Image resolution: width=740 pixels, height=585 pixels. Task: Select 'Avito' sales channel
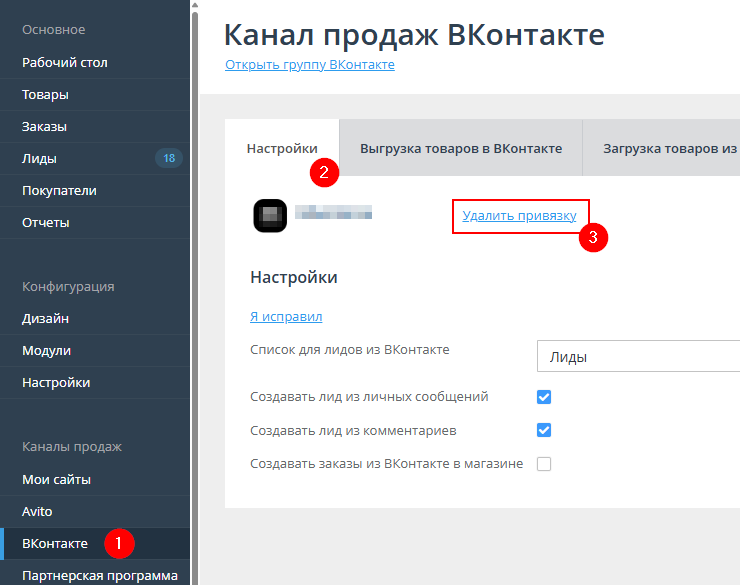coord(37,511)
